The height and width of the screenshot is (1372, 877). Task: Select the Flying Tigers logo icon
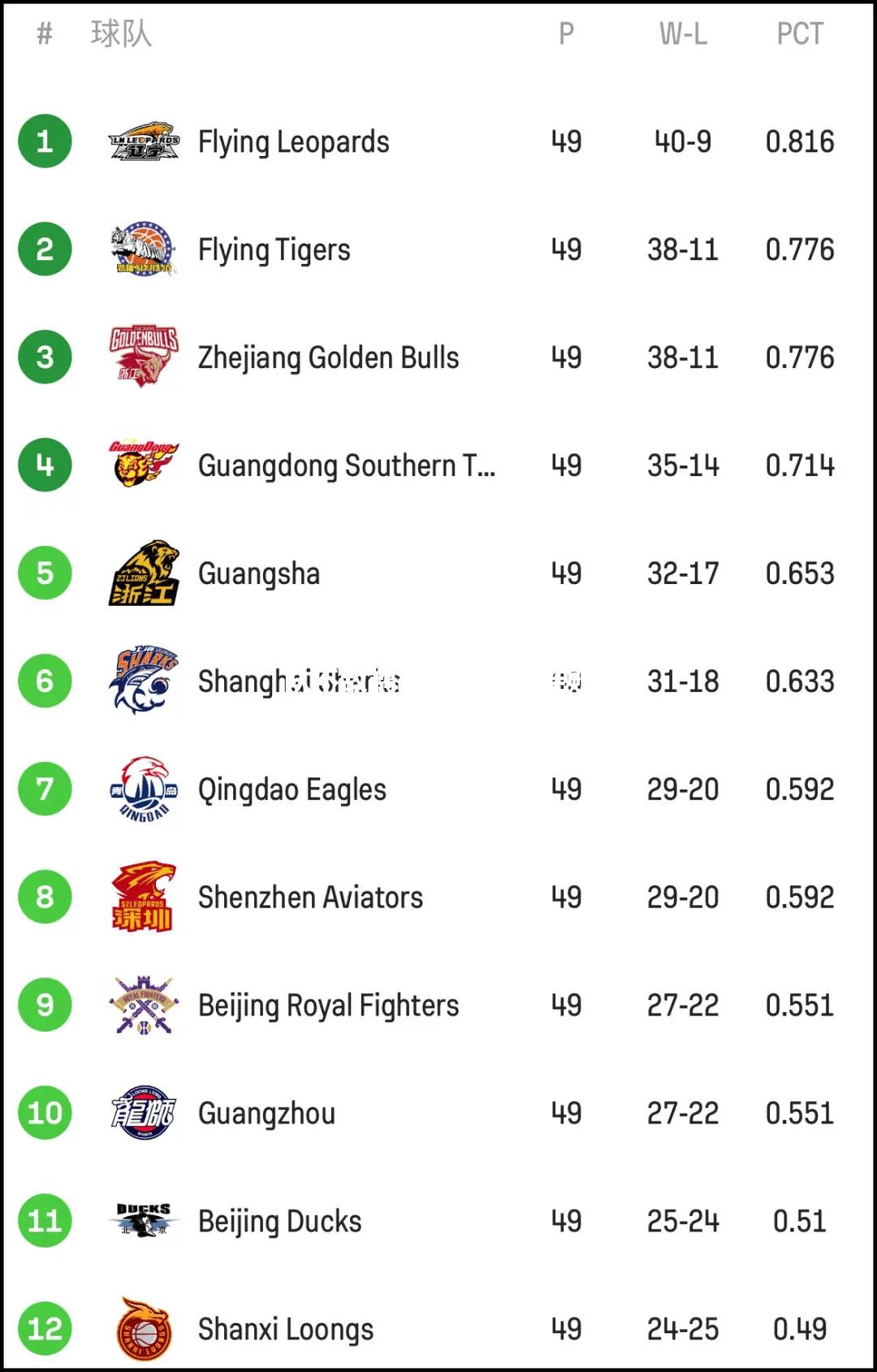pos(144,249)
